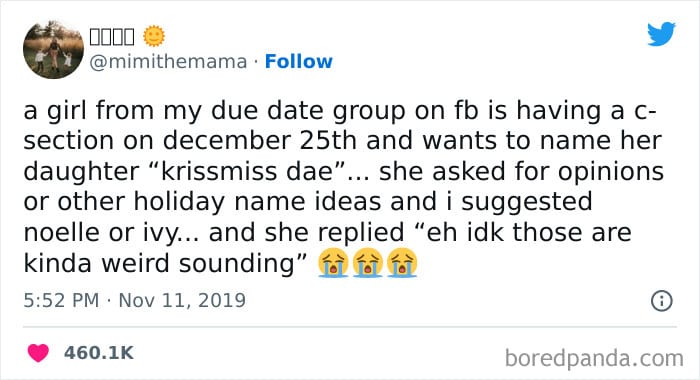700x380 pixels.
Task: Click the first crying face emoji
Action: tap(333, 263)
